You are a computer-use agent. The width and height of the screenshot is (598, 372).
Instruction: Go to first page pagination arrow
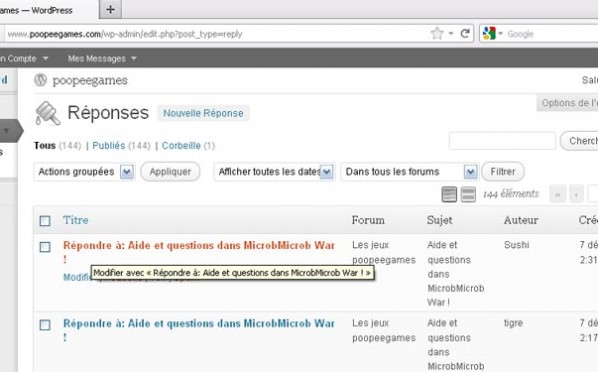[x=558, y=194]
